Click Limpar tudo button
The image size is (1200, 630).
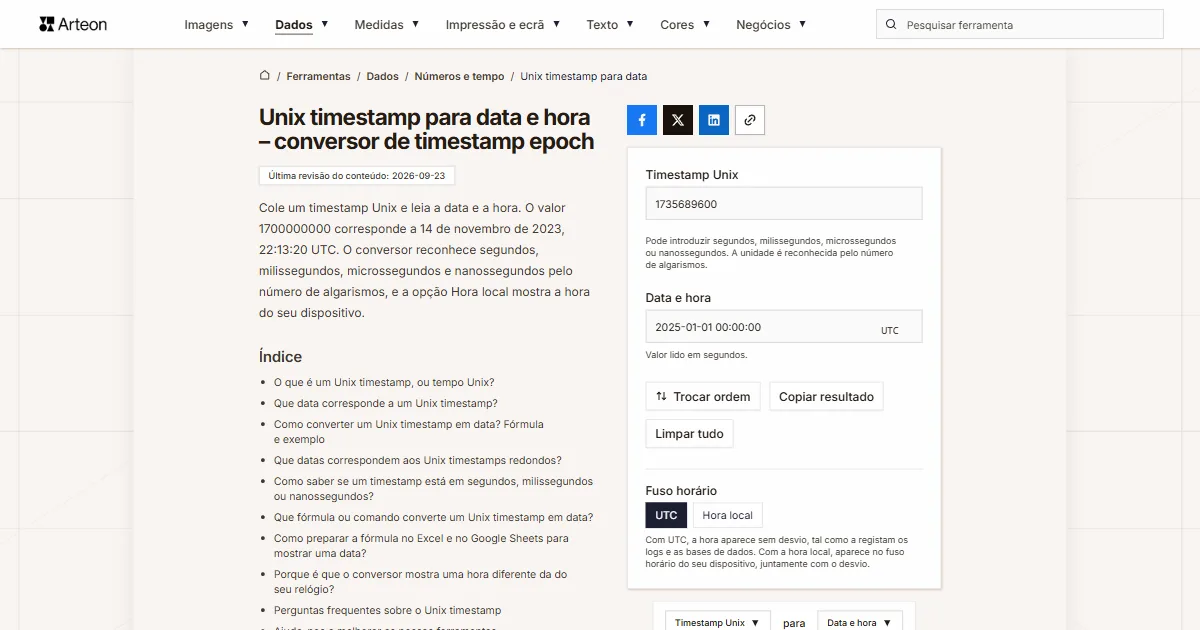(x=689, y=434)
